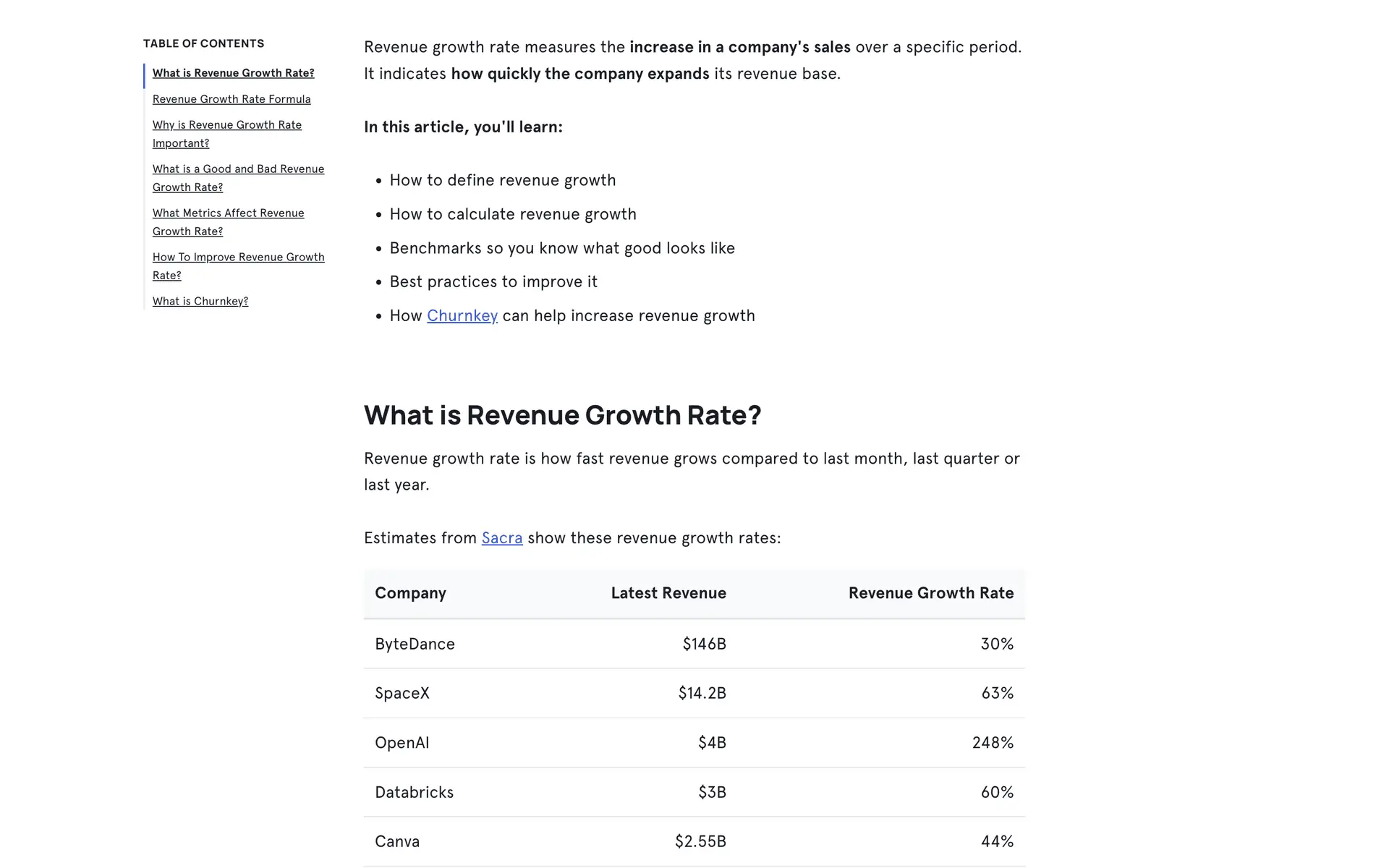The height and width of the screenshot is (868, 1389).
Task: Click the Company column header
Action: point(410,593)
